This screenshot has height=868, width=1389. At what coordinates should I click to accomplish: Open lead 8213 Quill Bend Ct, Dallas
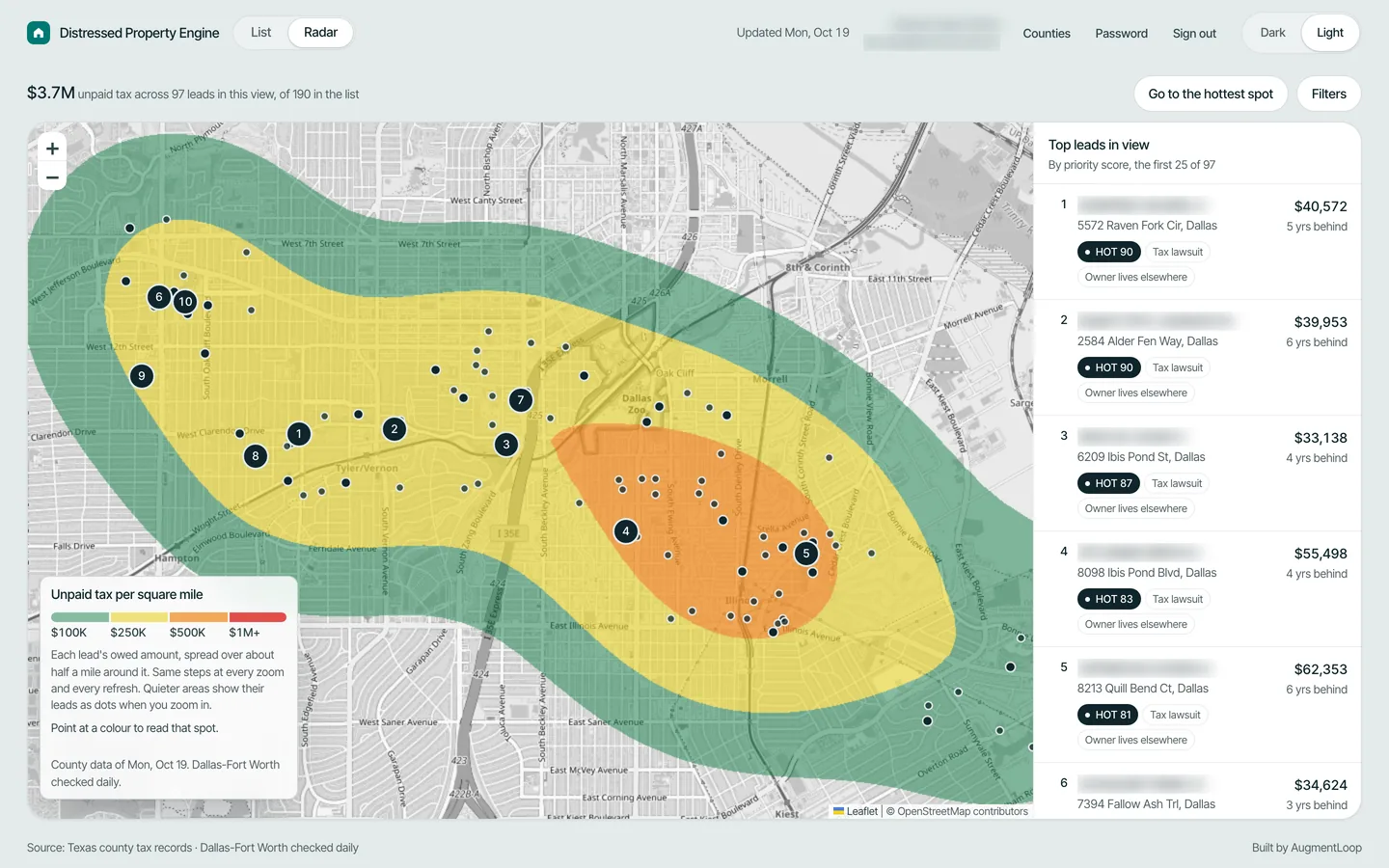pos(1197,704)
